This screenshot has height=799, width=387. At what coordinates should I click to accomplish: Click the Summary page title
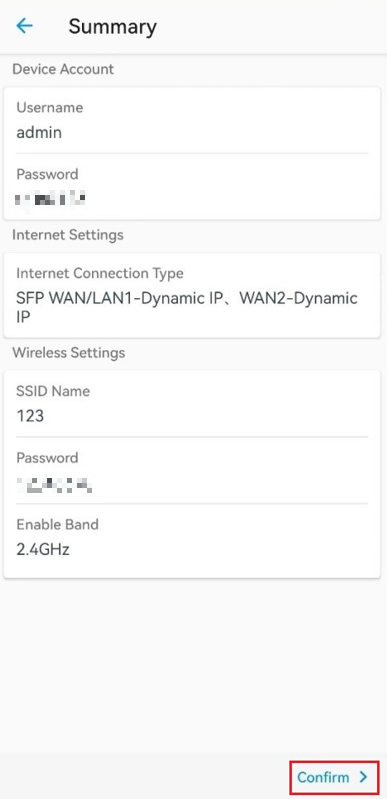(x=113, y=26)
